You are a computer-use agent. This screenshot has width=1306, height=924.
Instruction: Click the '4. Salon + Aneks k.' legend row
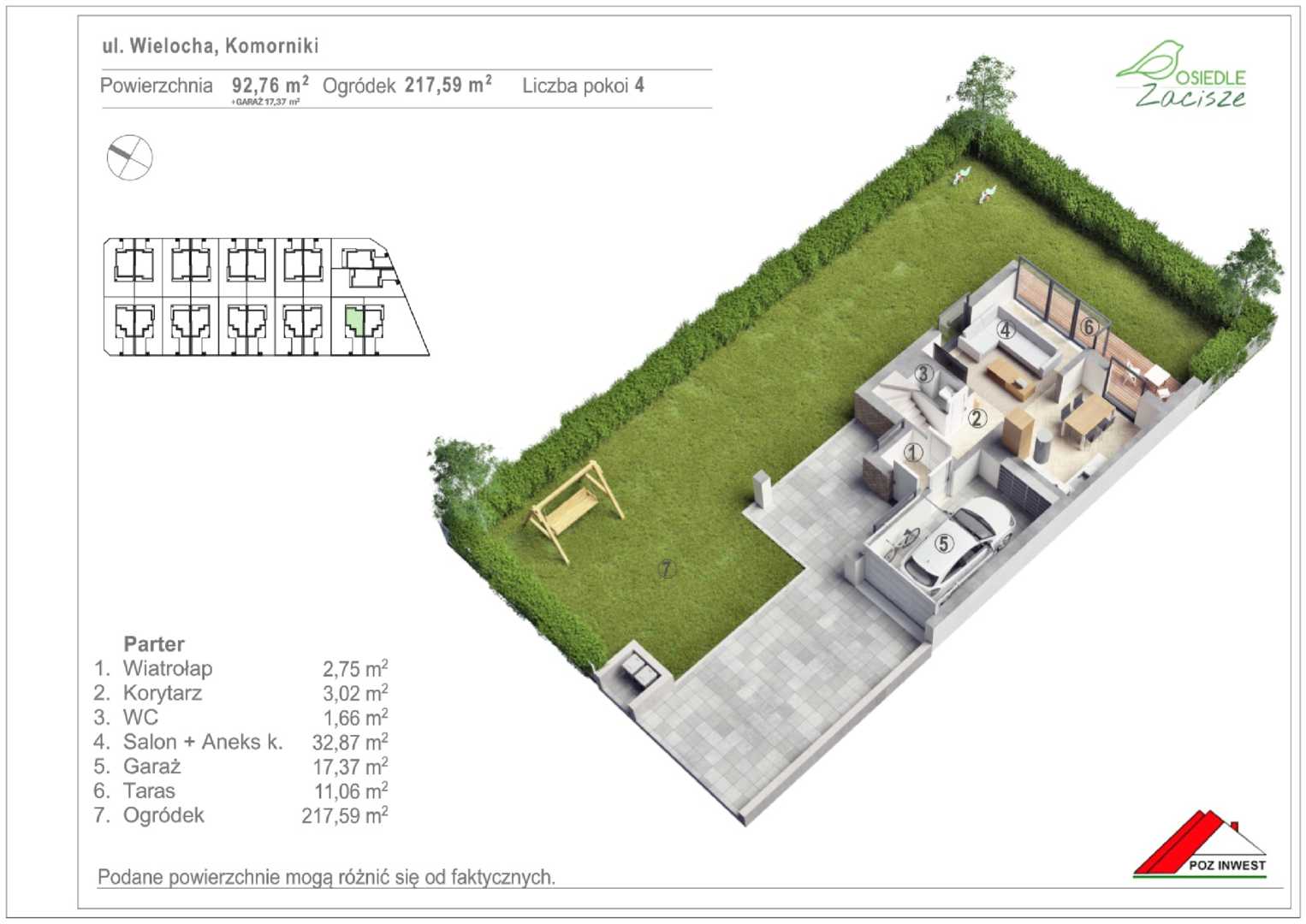(241, 742)
